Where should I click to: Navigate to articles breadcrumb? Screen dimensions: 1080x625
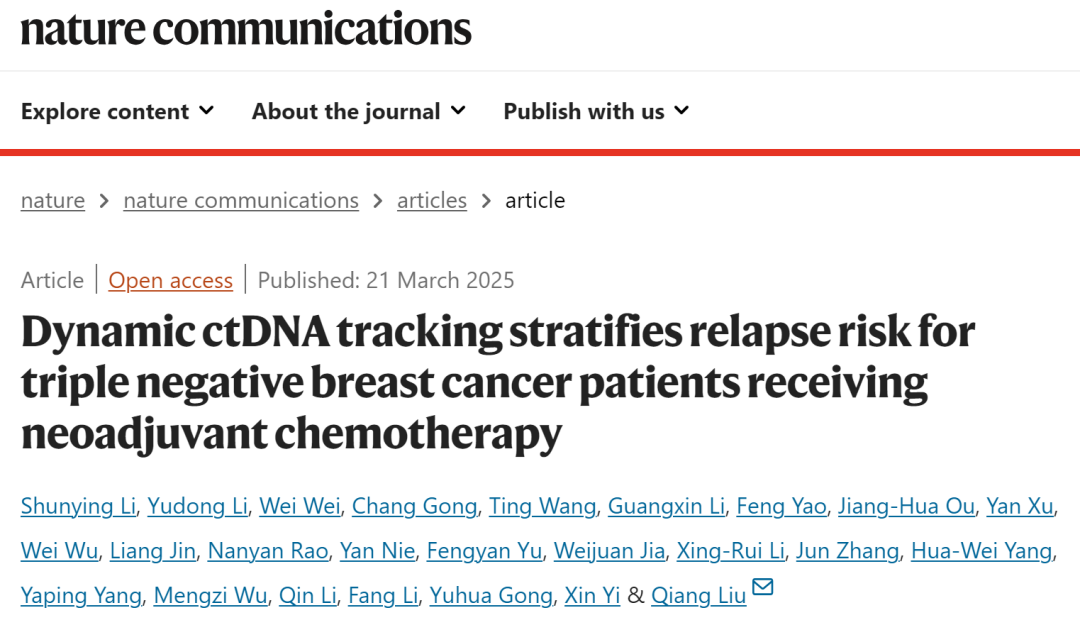click(x=432, y=200)
